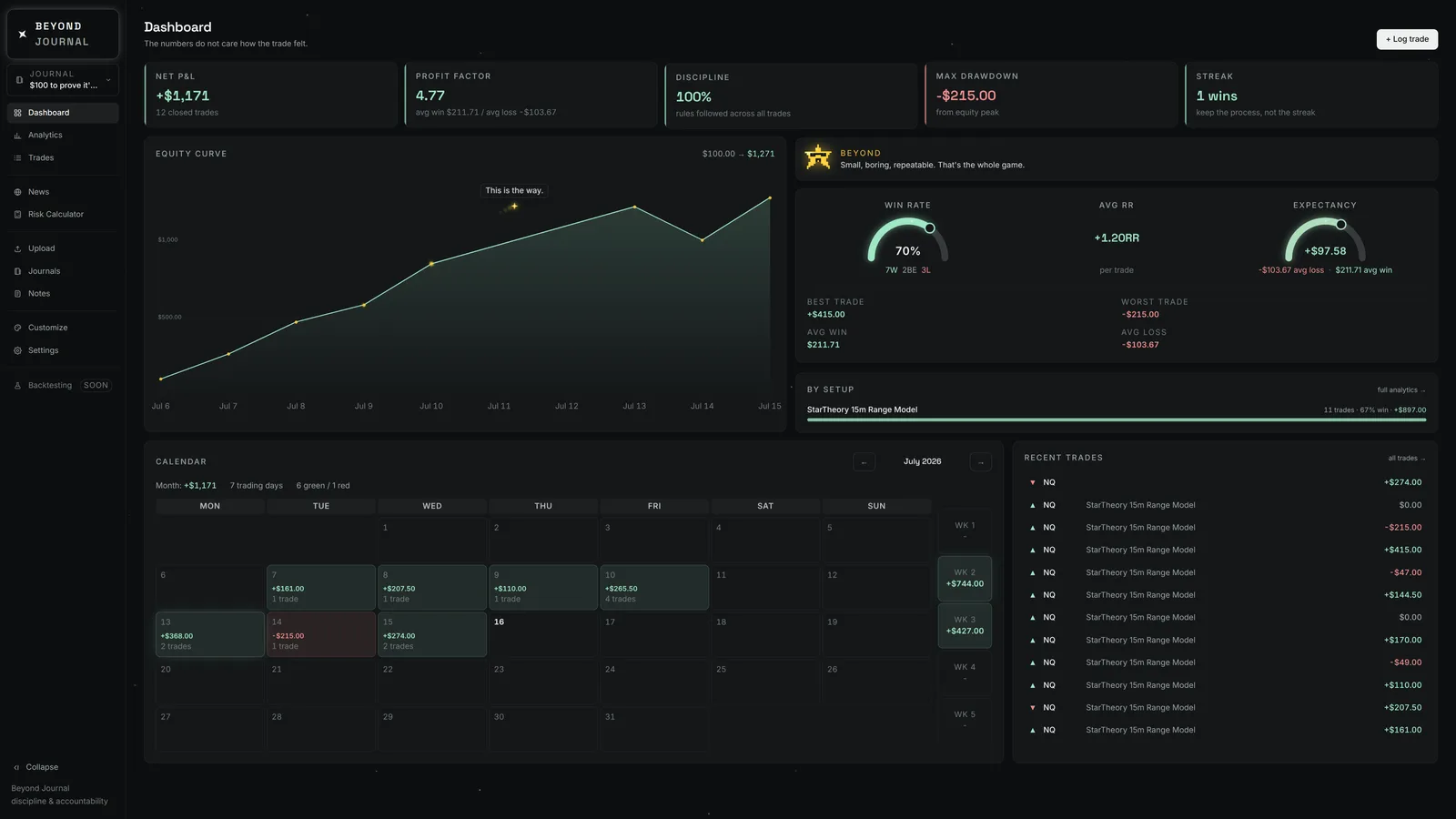Select calendar day 9 with +$110.00
The width and height of the screenshot is (1456, 819).
(543, 587)
